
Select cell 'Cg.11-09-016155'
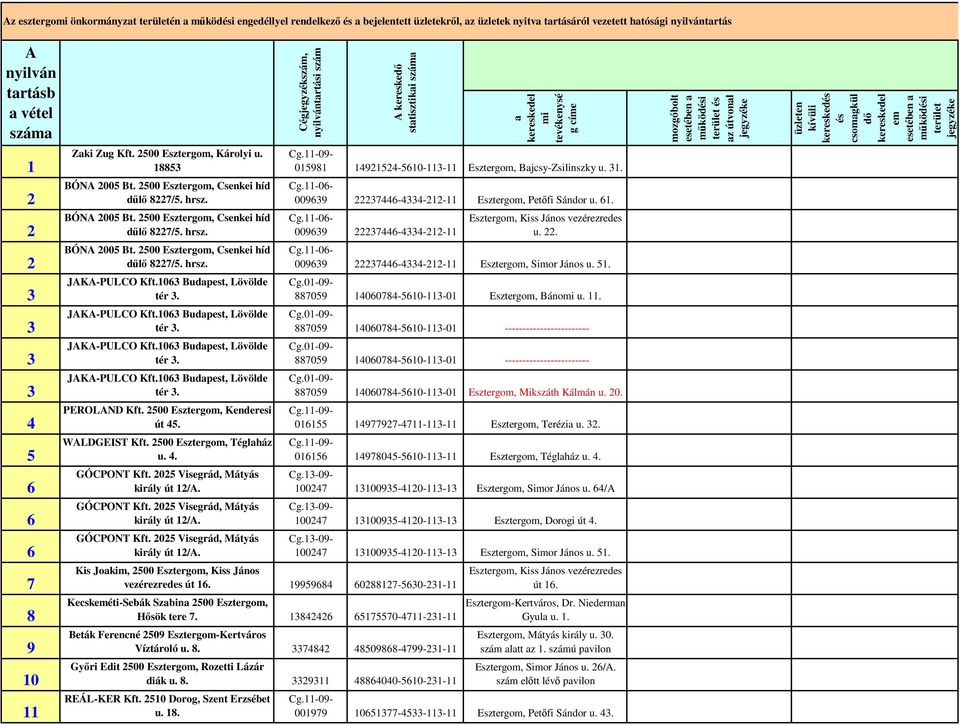click(x=310, y=418)
